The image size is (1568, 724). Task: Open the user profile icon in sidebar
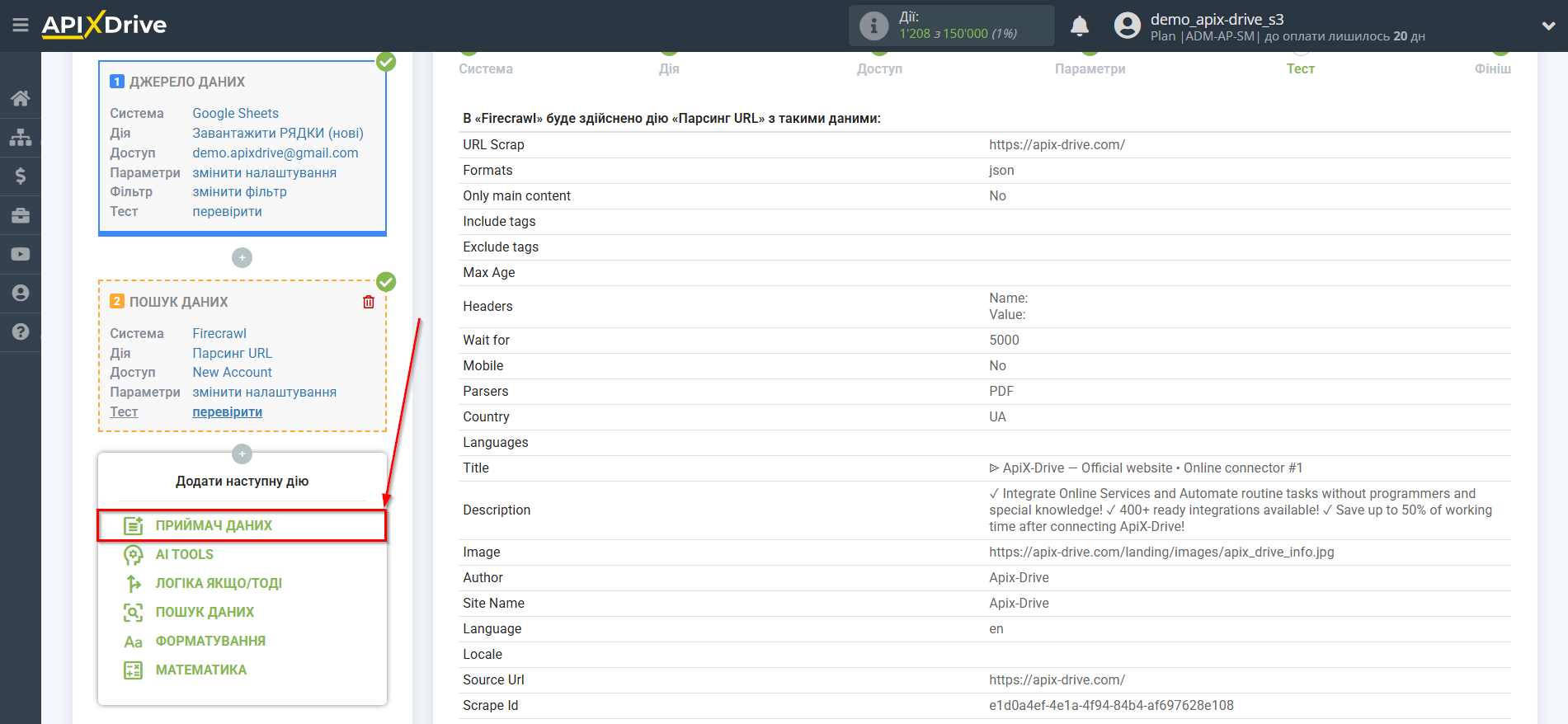21,293
